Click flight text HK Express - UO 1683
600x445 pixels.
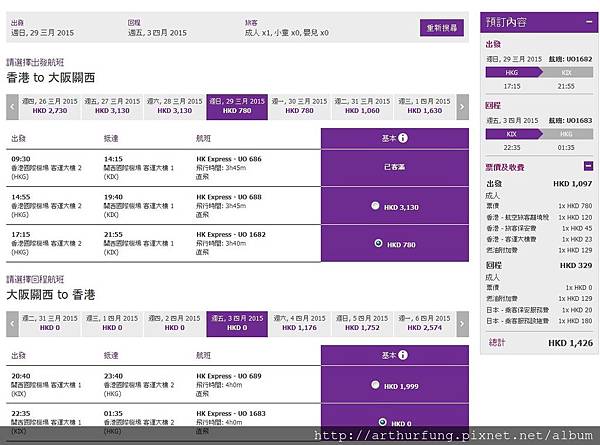tap(231, 413)
